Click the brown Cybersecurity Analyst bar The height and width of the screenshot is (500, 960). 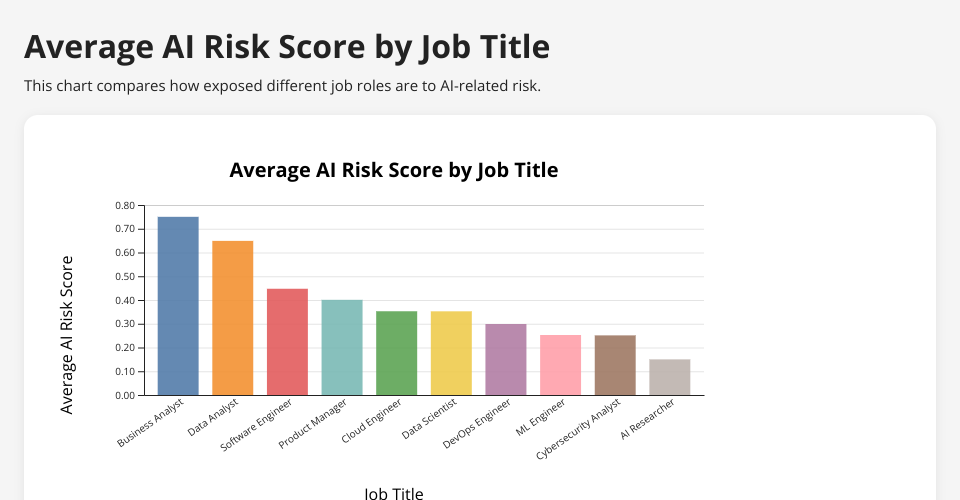click(615, 365)
